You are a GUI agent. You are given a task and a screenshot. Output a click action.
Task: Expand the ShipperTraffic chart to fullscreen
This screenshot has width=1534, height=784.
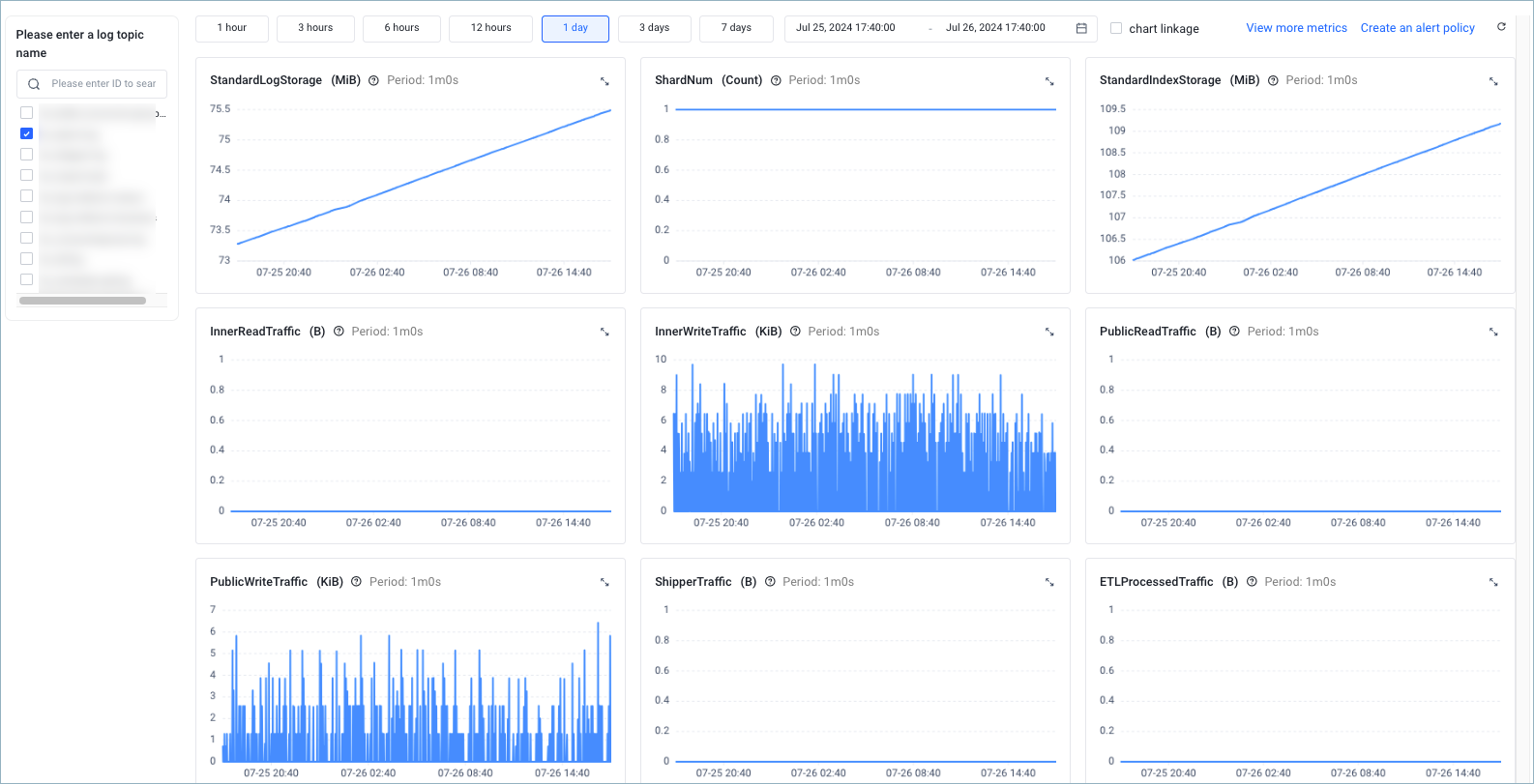point(1049,582)
